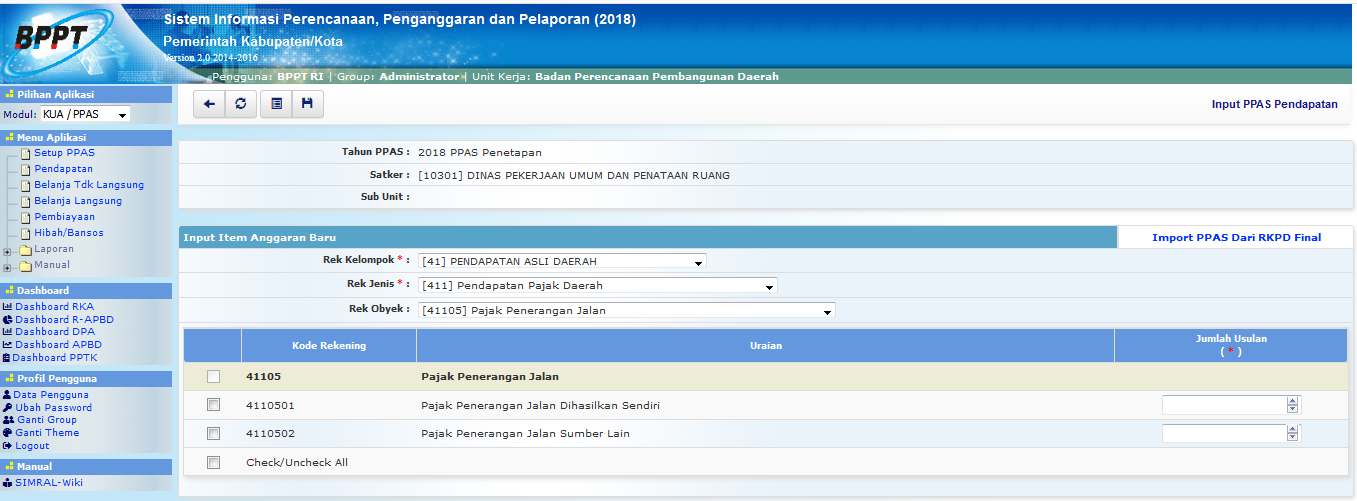Screen dimensions: 1357x501
Task: Open Dashboard RKA from sidebar
Action: pyautogui.click(x=54, y=306)
